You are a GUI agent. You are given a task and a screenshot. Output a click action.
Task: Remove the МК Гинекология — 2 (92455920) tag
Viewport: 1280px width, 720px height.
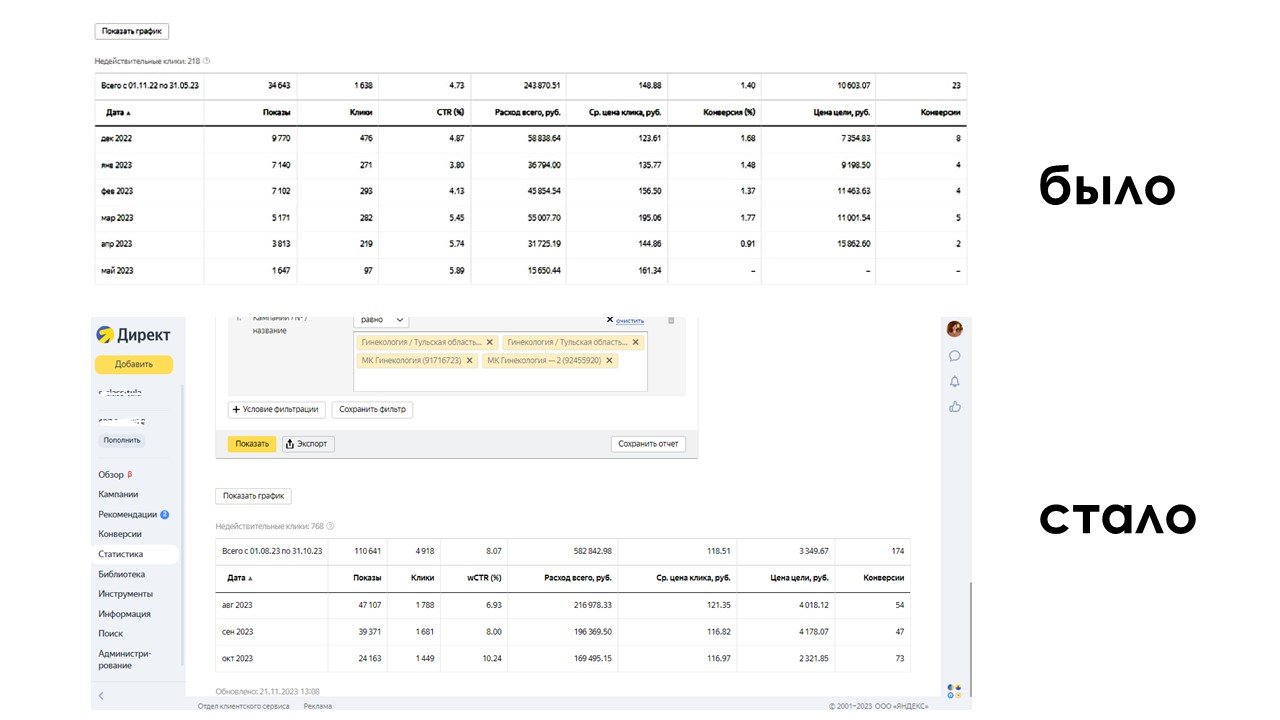coord(609,360)
